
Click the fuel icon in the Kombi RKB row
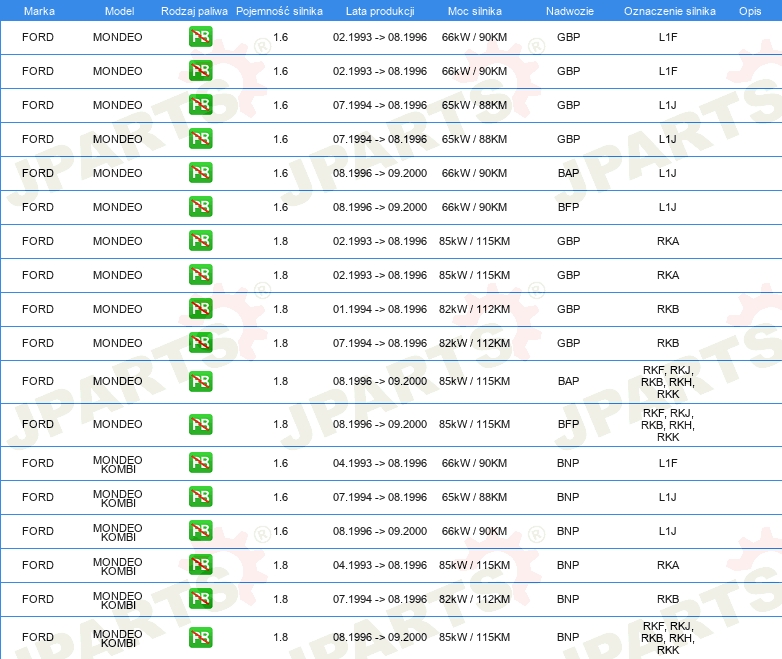[200, 598]
